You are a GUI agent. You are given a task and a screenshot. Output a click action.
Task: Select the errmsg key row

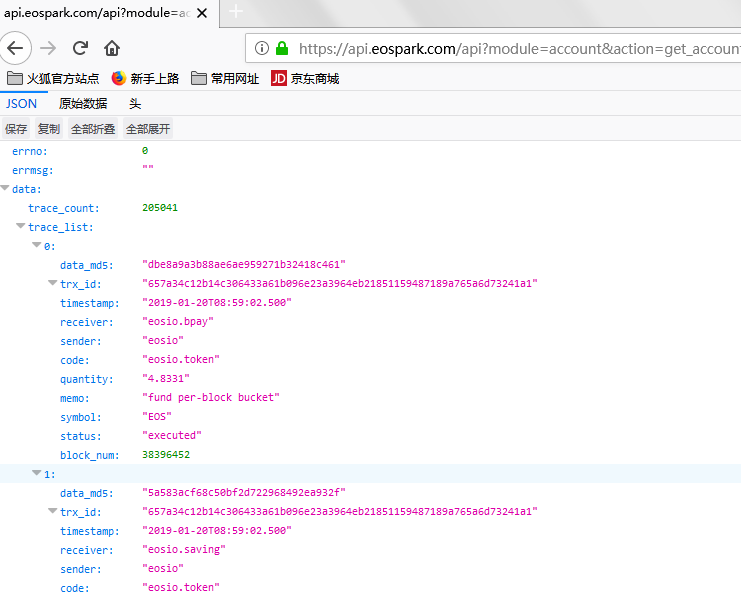point(370,170)
